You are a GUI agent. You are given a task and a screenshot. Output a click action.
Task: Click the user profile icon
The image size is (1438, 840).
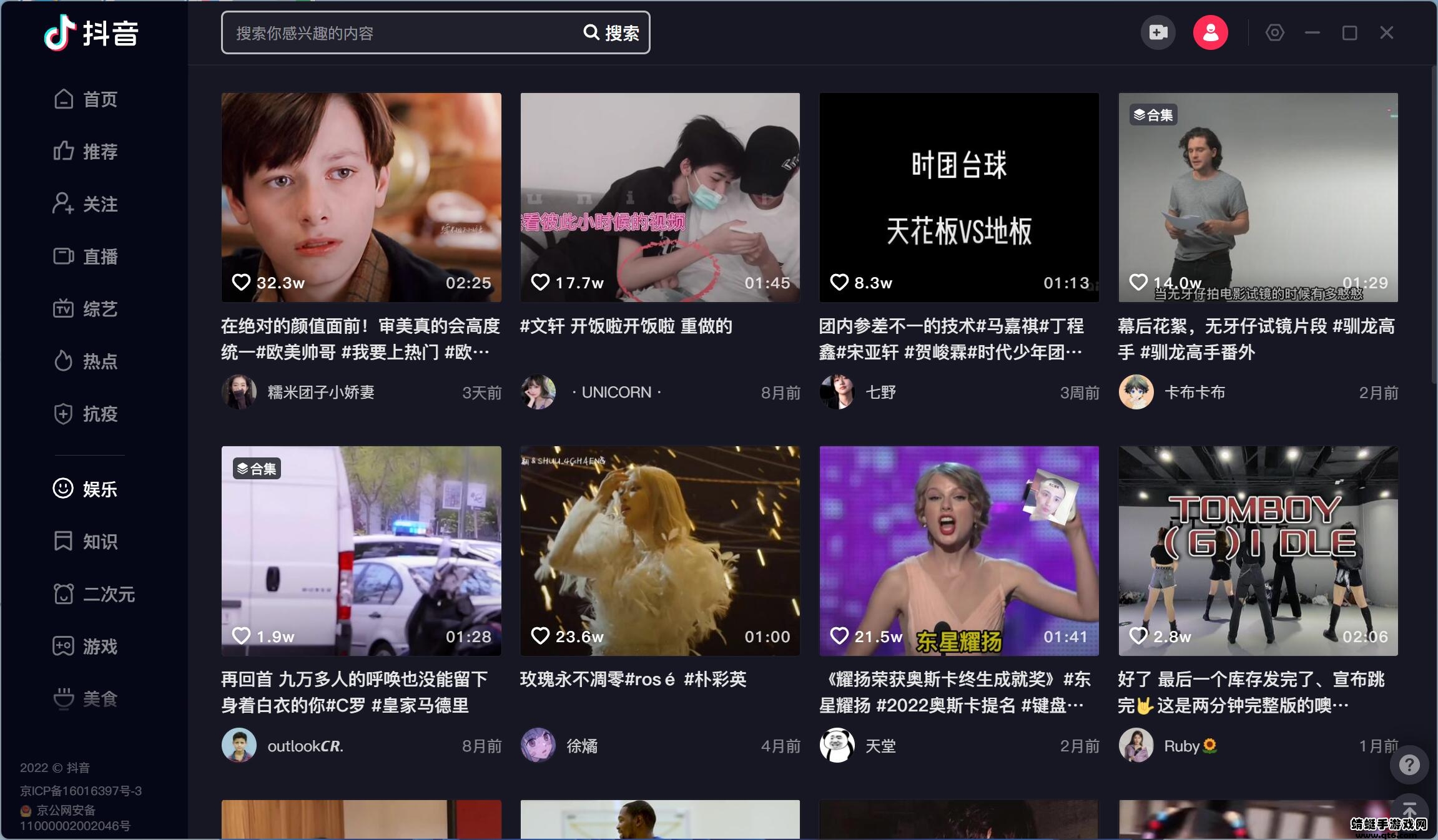coord(1209,33)
